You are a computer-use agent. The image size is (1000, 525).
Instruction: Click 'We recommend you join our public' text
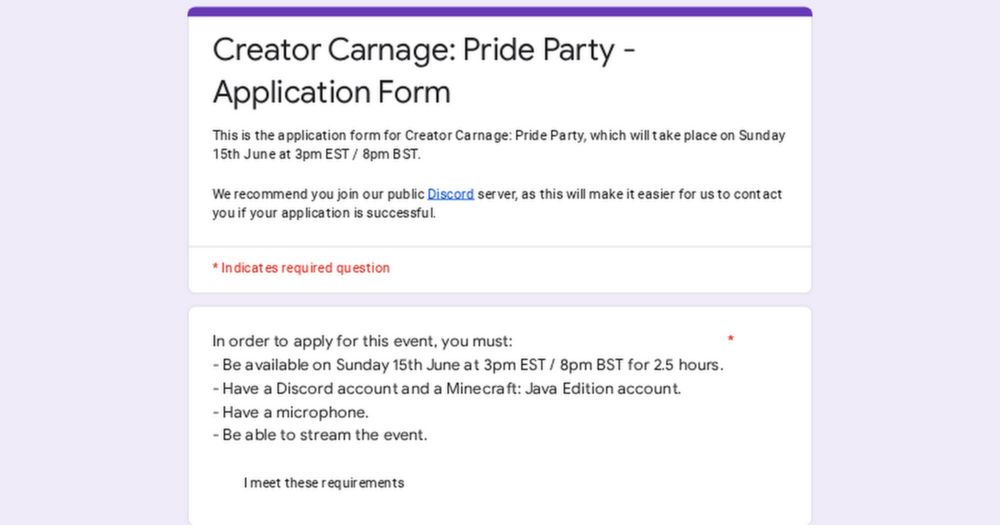tap(318, 194)
